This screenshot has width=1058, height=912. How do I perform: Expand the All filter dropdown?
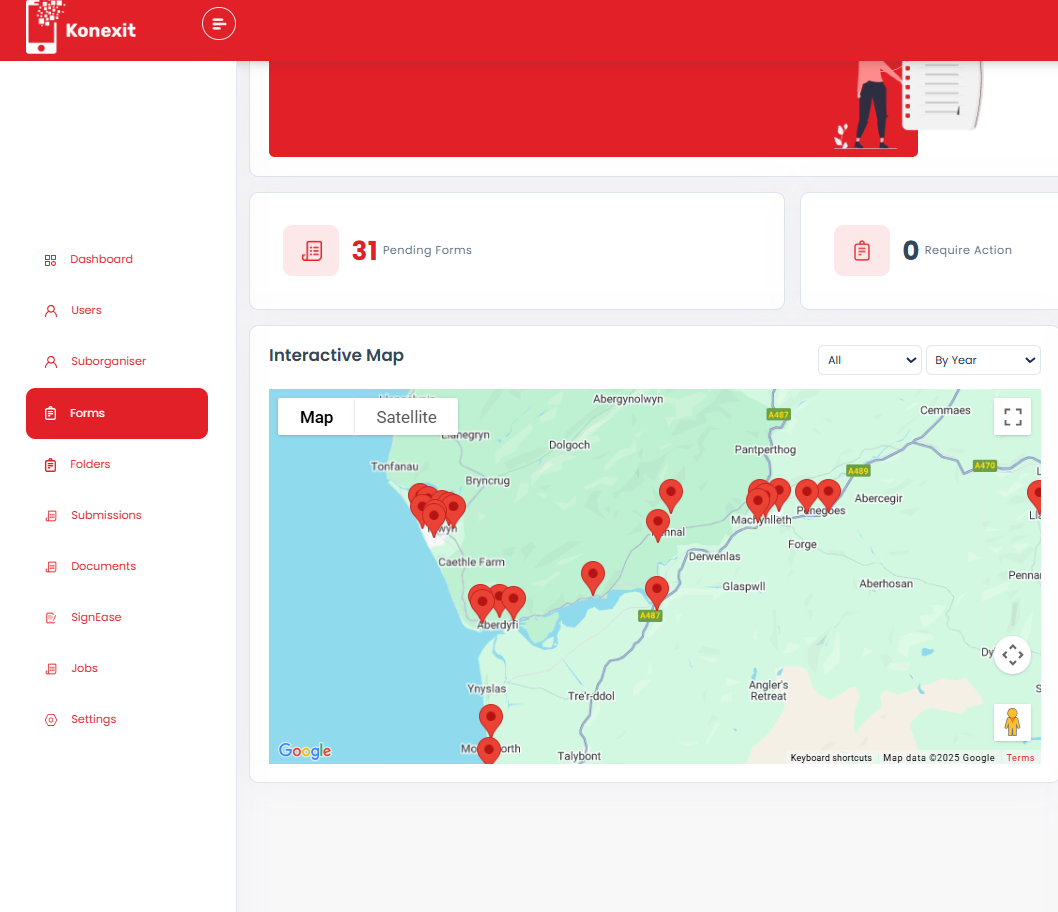[x=869, y=360]
